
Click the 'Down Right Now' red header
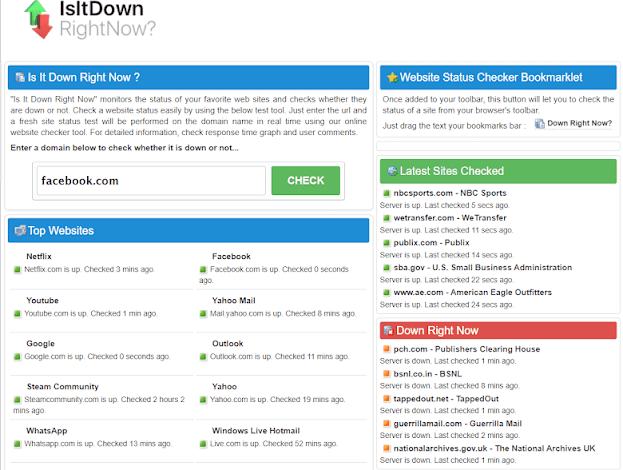click(498, 331)
